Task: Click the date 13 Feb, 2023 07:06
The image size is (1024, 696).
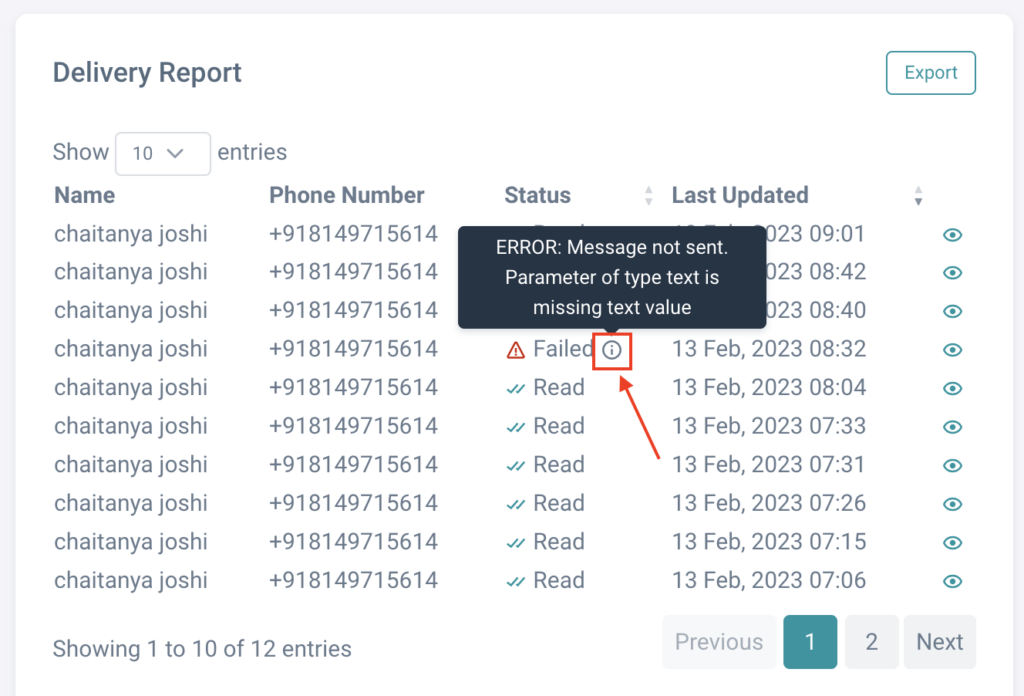Action: [x=769, y=580]
